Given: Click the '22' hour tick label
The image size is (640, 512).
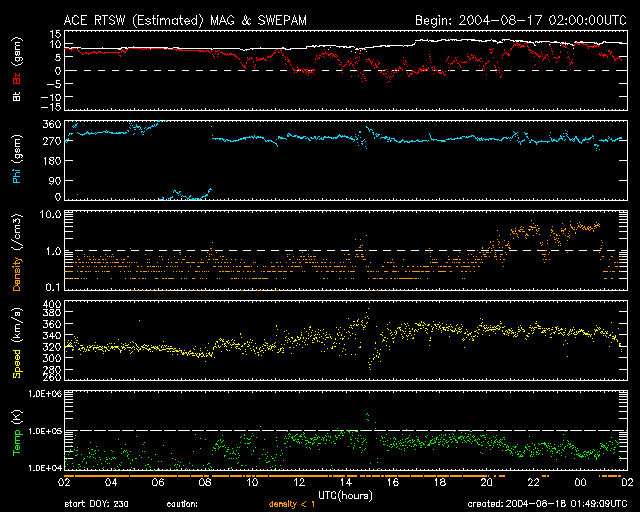Looking at the screenshot, I should click(533, 482).
